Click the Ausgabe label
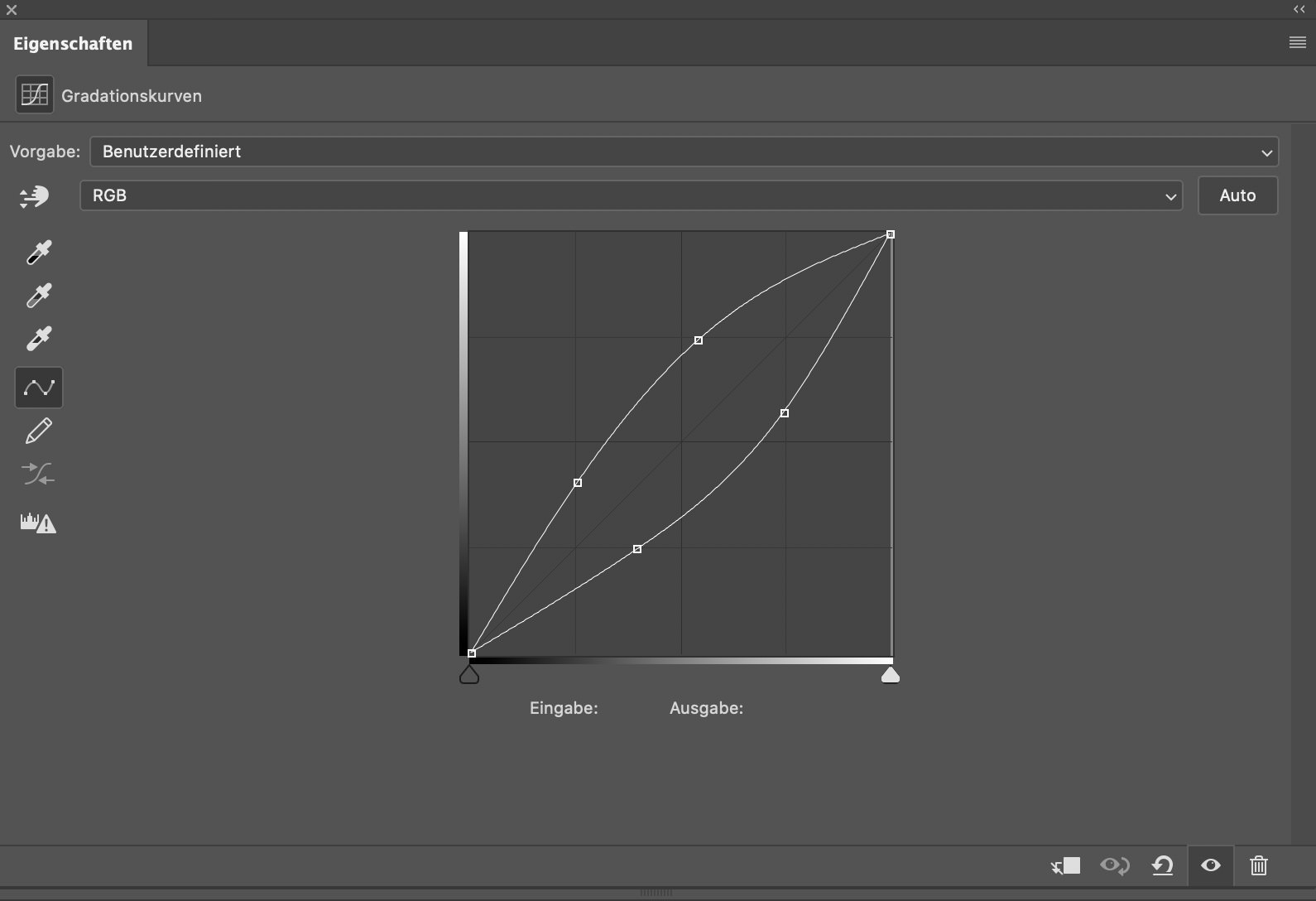The width and height of the screenshot is (1316, 901). point(706,709)
